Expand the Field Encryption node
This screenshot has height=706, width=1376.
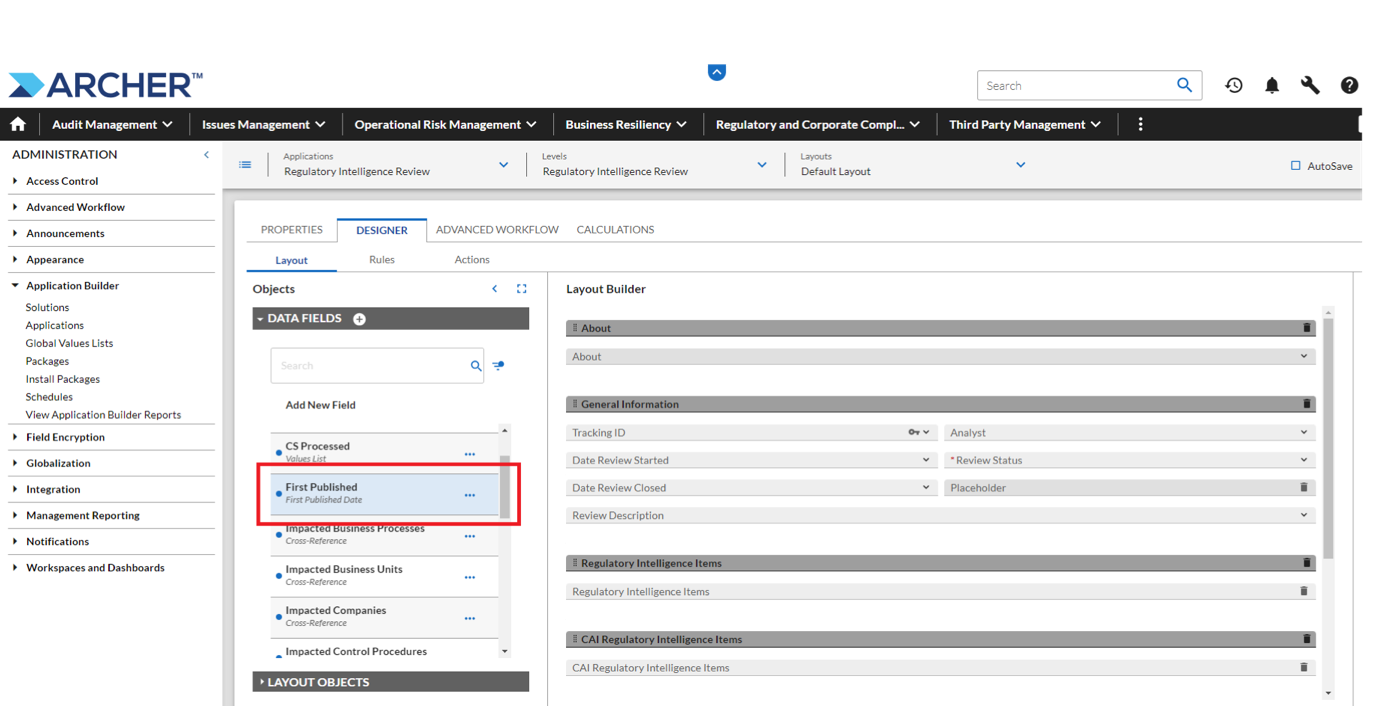15,437
